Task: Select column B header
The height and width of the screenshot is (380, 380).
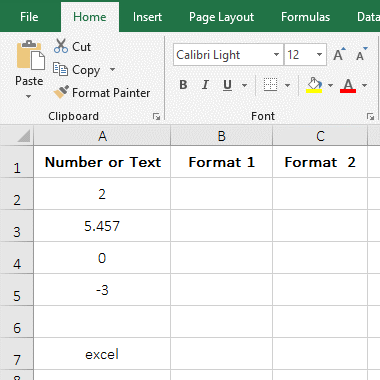Action: 221,136
